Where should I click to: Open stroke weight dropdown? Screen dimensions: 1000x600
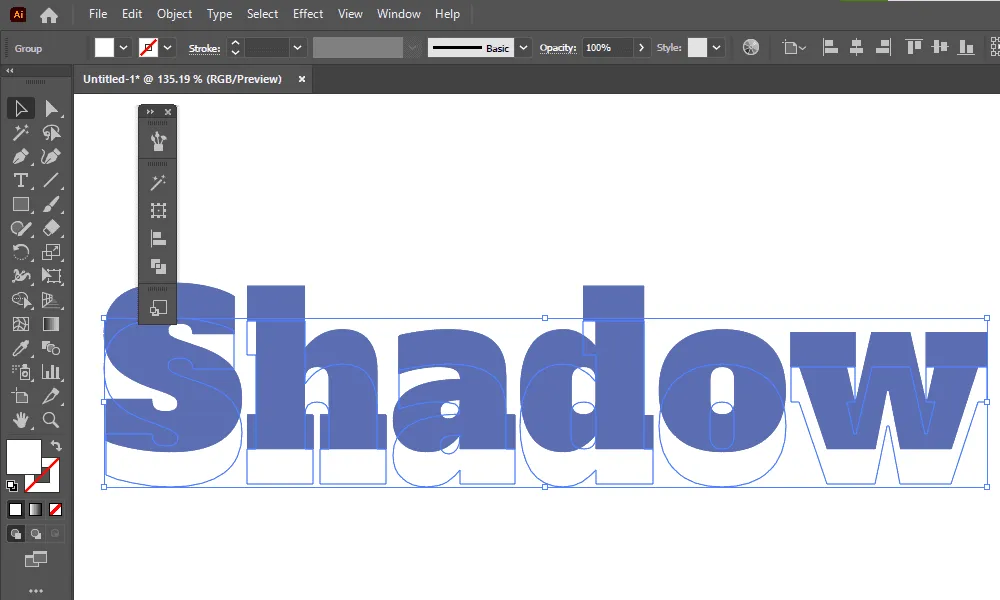click(297, 48)
